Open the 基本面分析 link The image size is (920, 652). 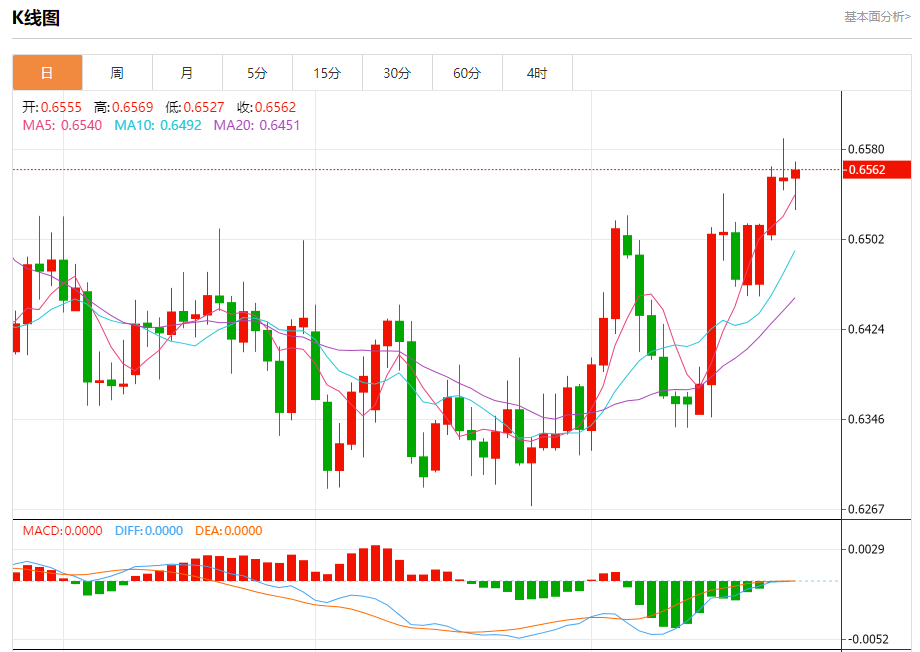click(877, 17)
